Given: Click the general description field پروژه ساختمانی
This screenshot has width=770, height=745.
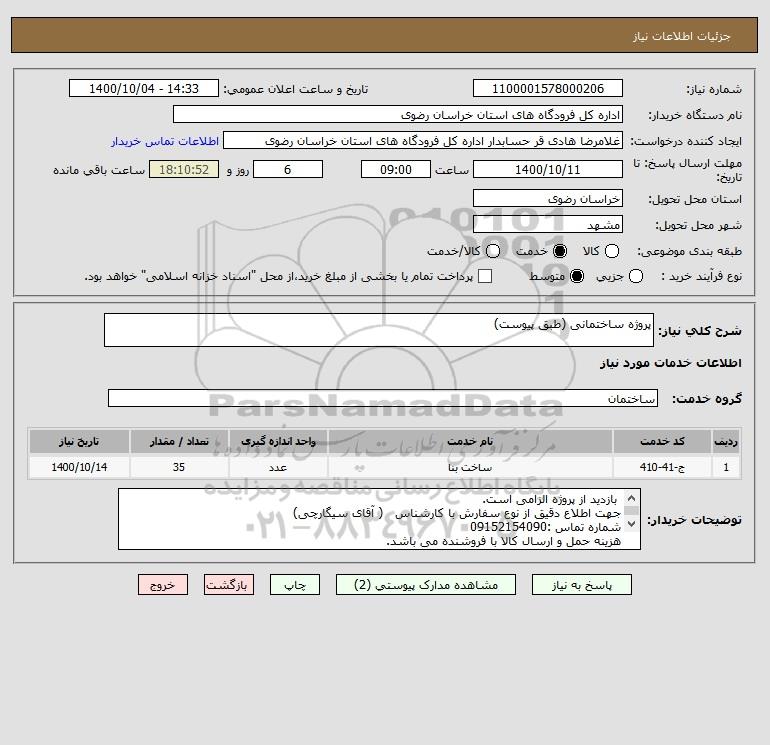Looking at the screenshot, I should pyautogui.click(x=379, y=330).
